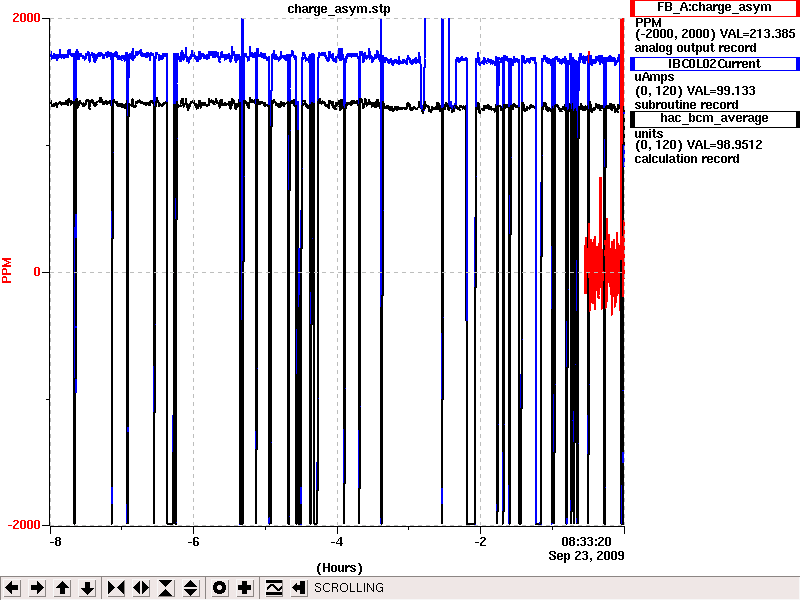
Task: Pan the plot left with the left arrow
Action: click(12, 588)
